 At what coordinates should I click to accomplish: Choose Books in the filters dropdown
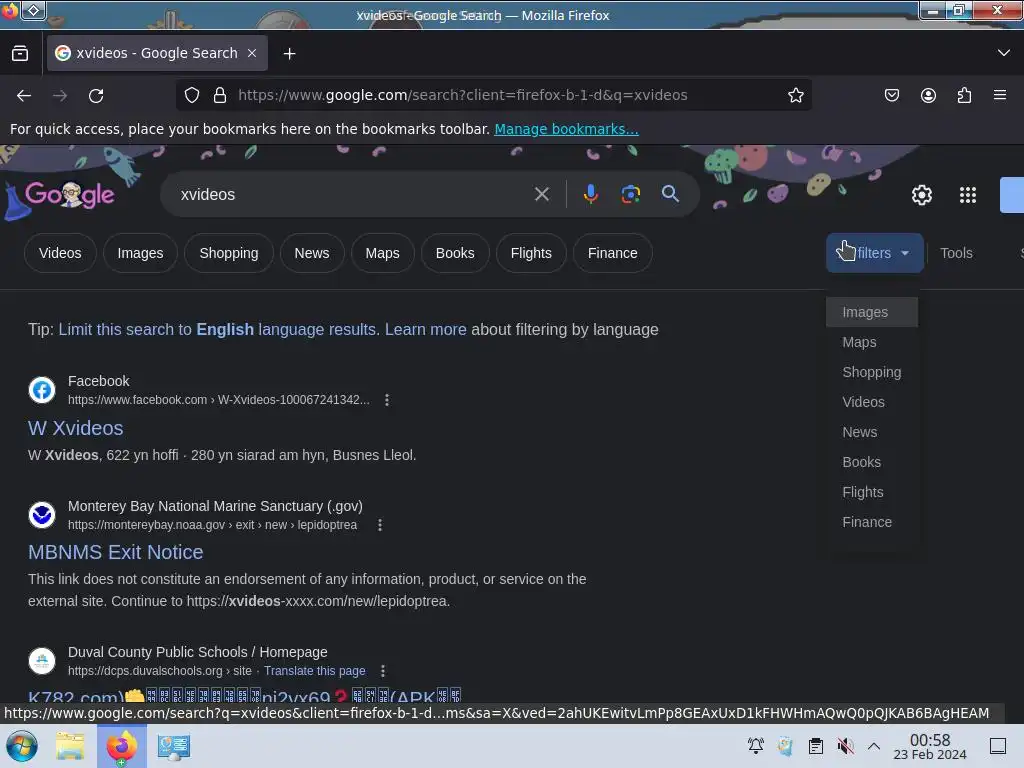[x=872, y=462]
